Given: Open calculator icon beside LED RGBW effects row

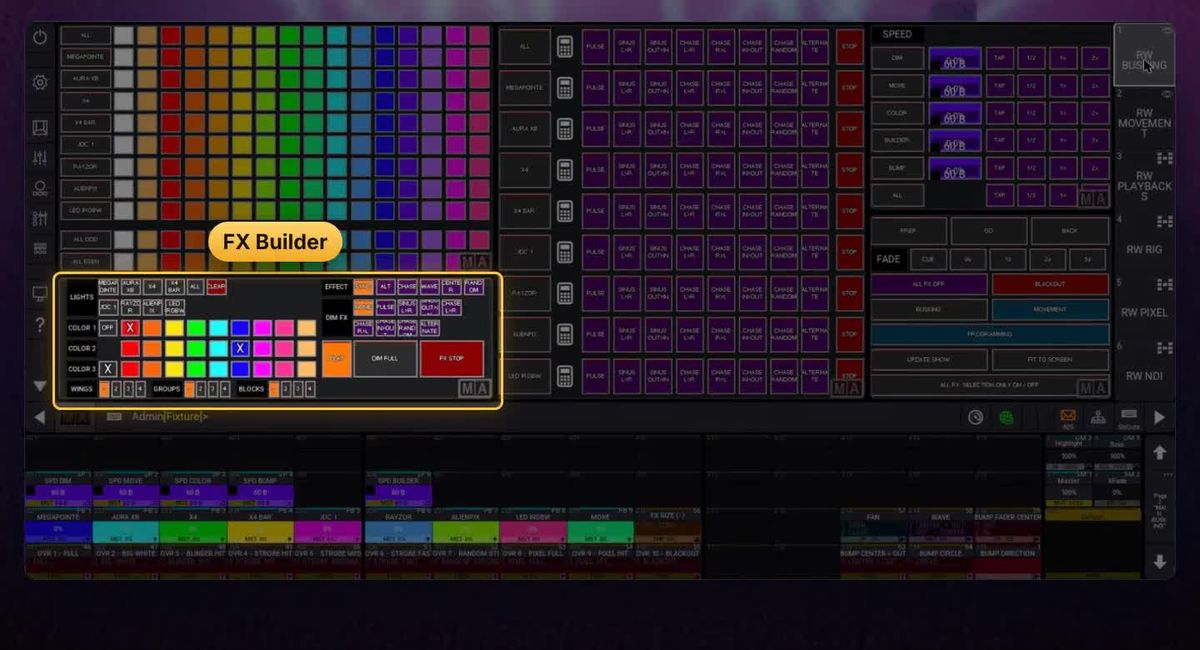Looking at the screenshot, I should click(565, 376).
